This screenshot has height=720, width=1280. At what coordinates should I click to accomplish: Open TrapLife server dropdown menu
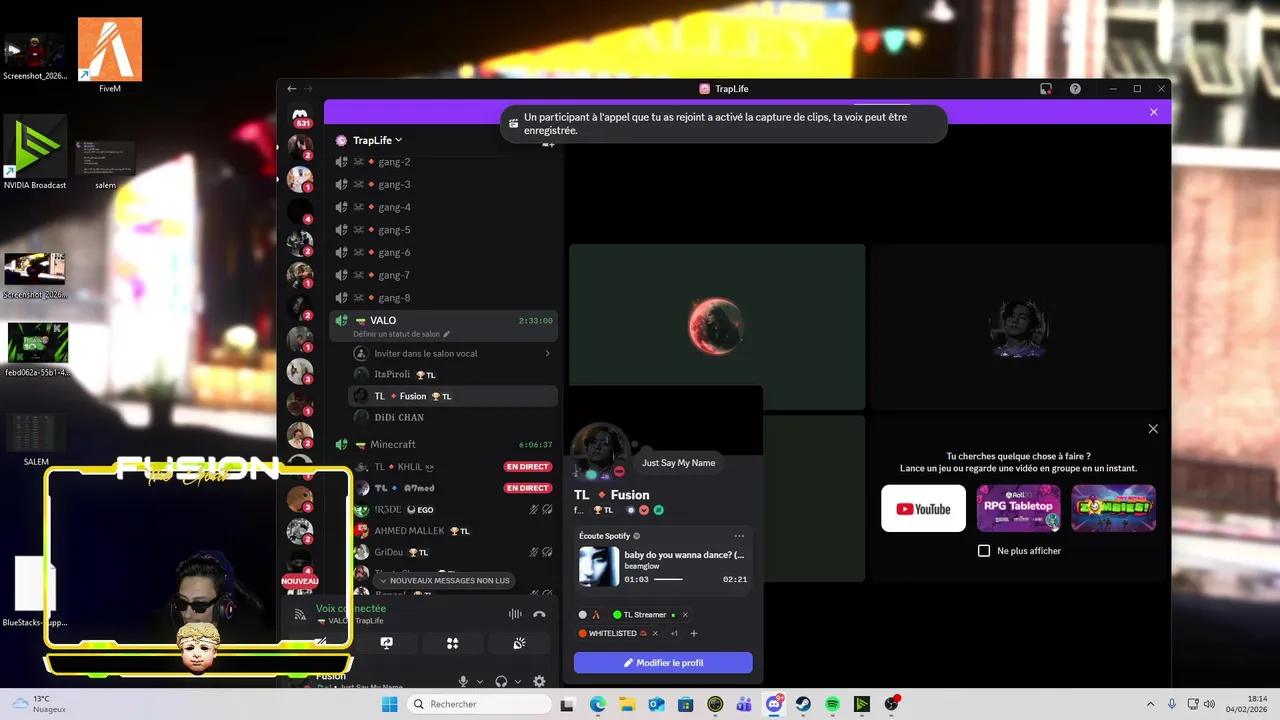click(x=376, y=140)
